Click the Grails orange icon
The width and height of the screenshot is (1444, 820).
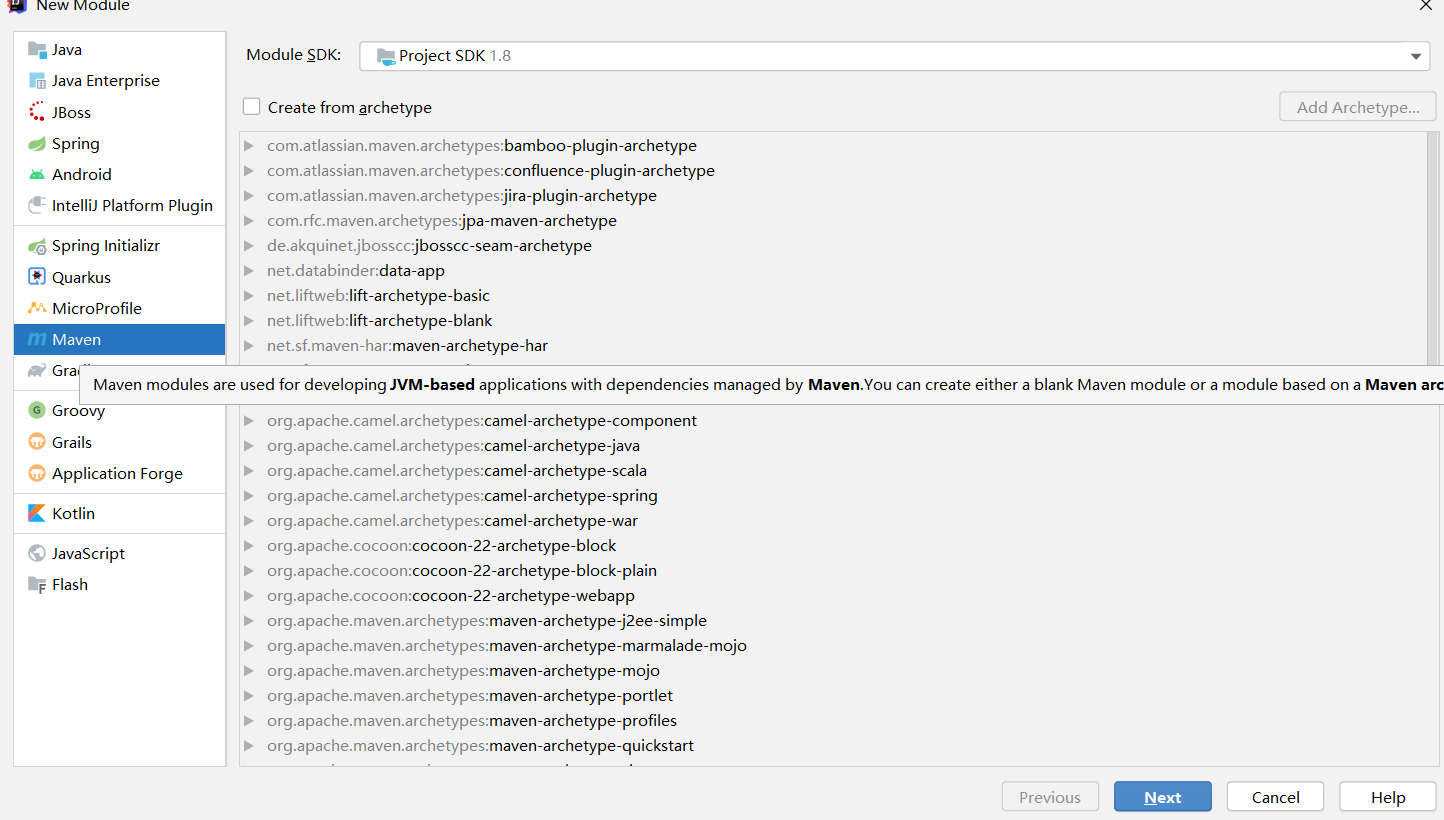[37, 442]
